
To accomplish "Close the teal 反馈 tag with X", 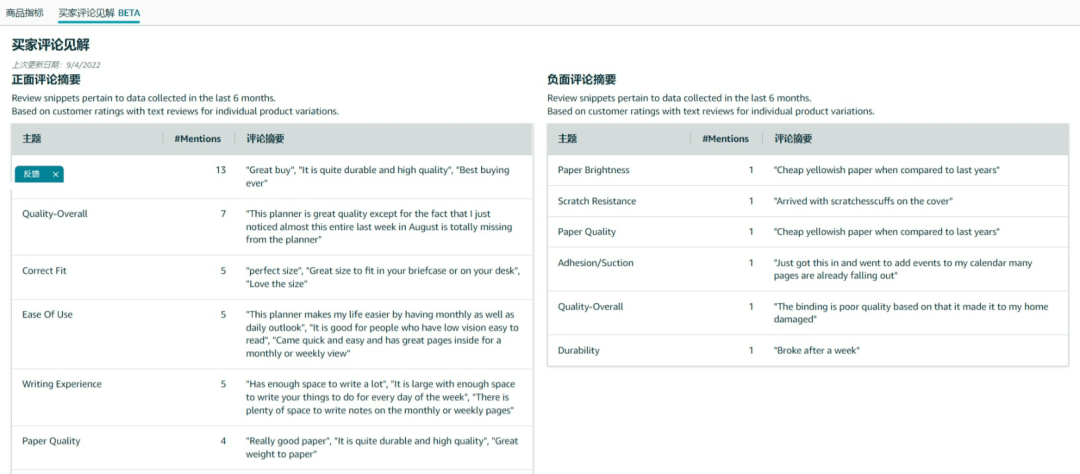I will (x=56, y=175).
